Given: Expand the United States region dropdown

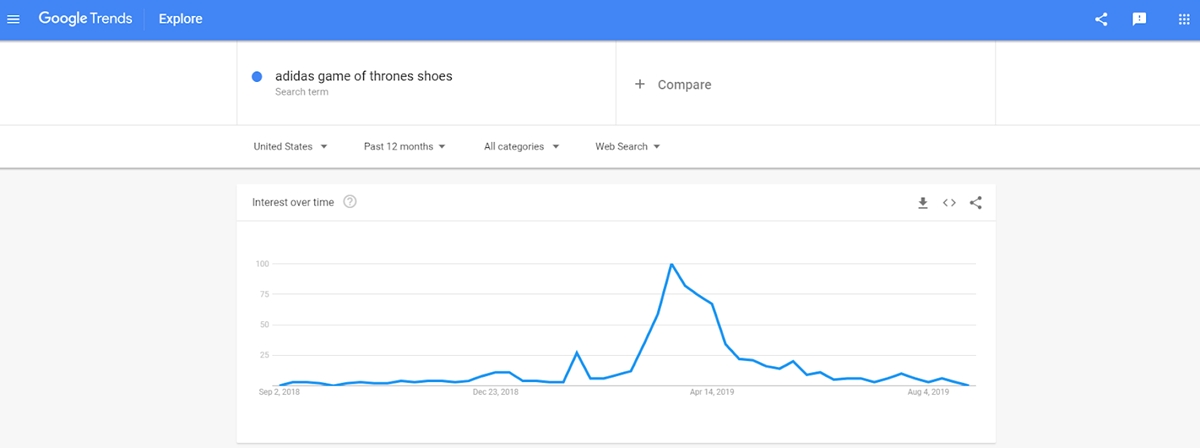Looking at the screenshot, I should (x=290, y=147).
